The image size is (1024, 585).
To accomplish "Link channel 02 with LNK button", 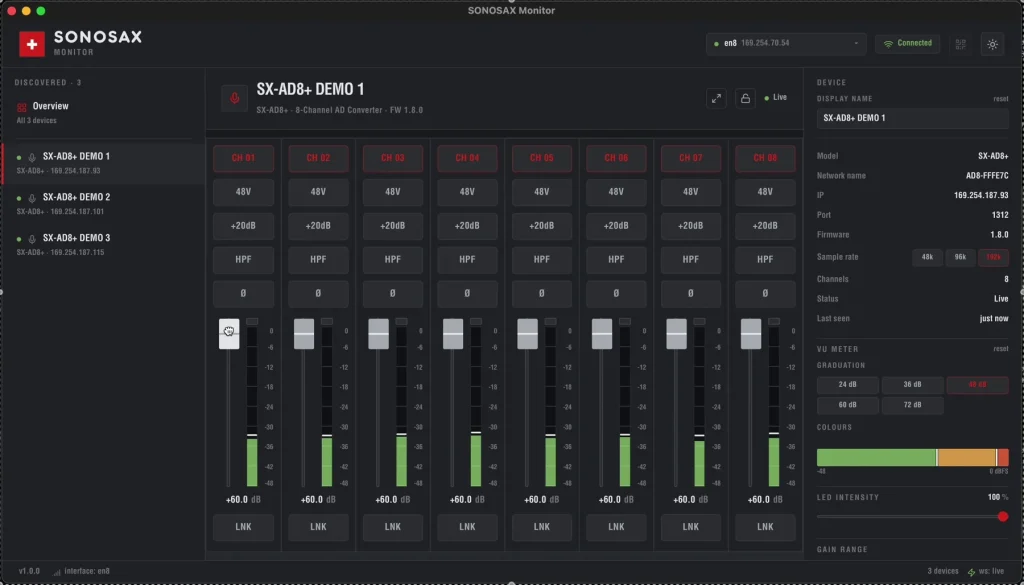I will tap(318, 527).
